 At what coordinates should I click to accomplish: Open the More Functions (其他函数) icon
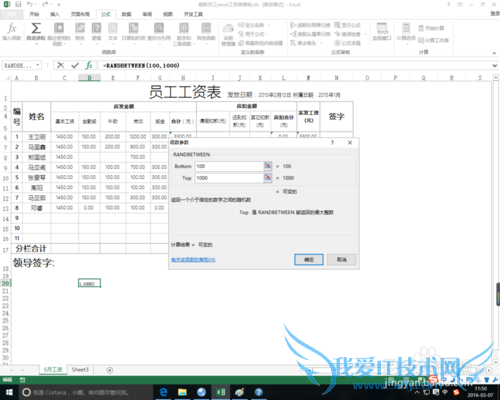(206, 28)
